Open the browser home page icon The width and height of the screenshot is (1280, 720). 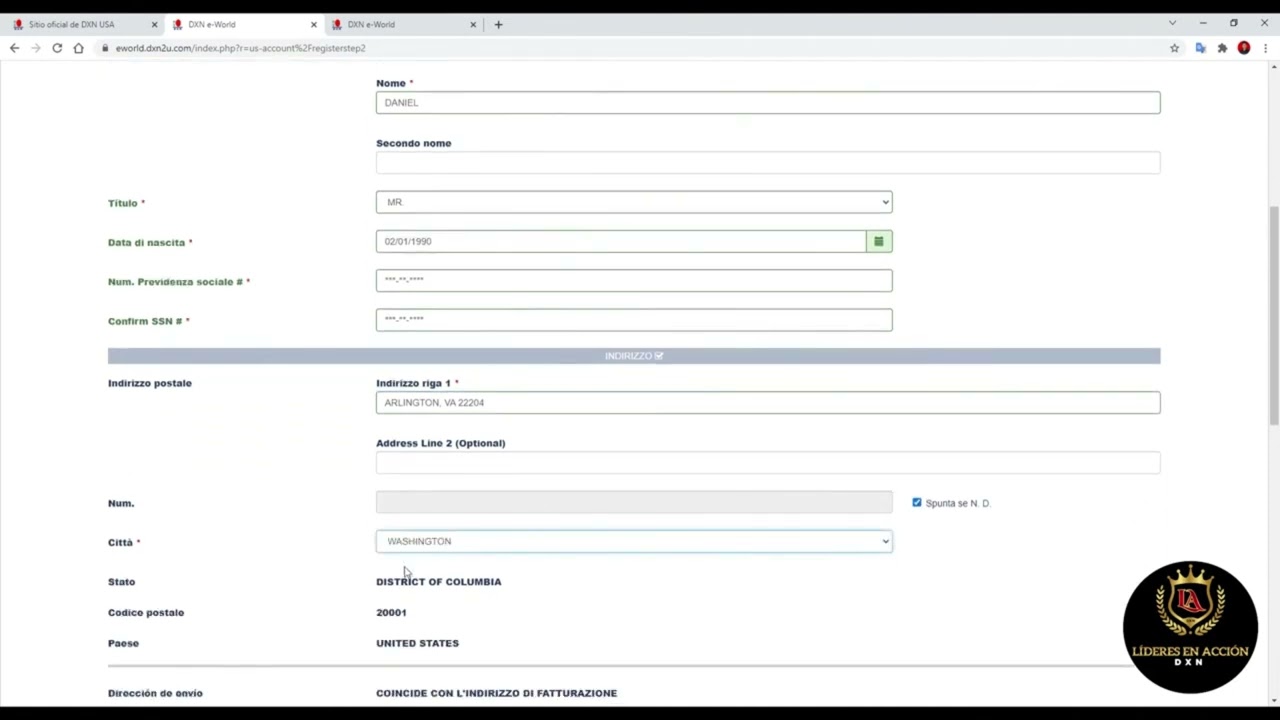pos(78,48)
